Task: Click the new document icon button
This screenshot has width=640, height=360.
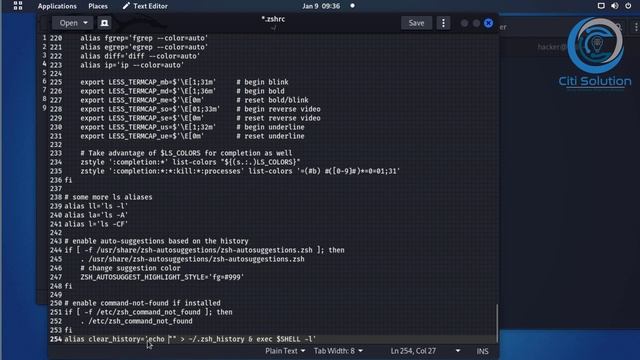Action: [104, 23]
